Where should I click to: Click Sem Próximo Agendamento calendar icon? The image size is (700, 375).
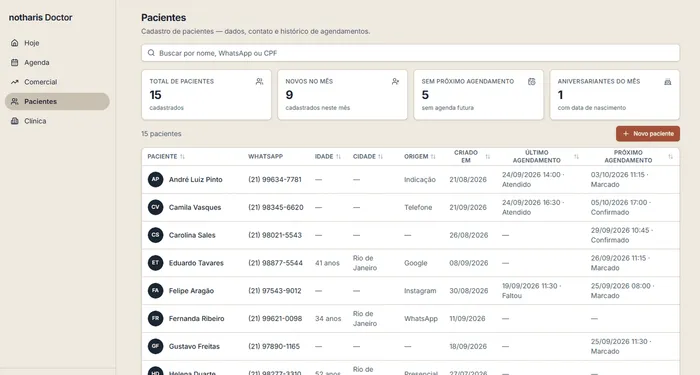tap(532, 81)
